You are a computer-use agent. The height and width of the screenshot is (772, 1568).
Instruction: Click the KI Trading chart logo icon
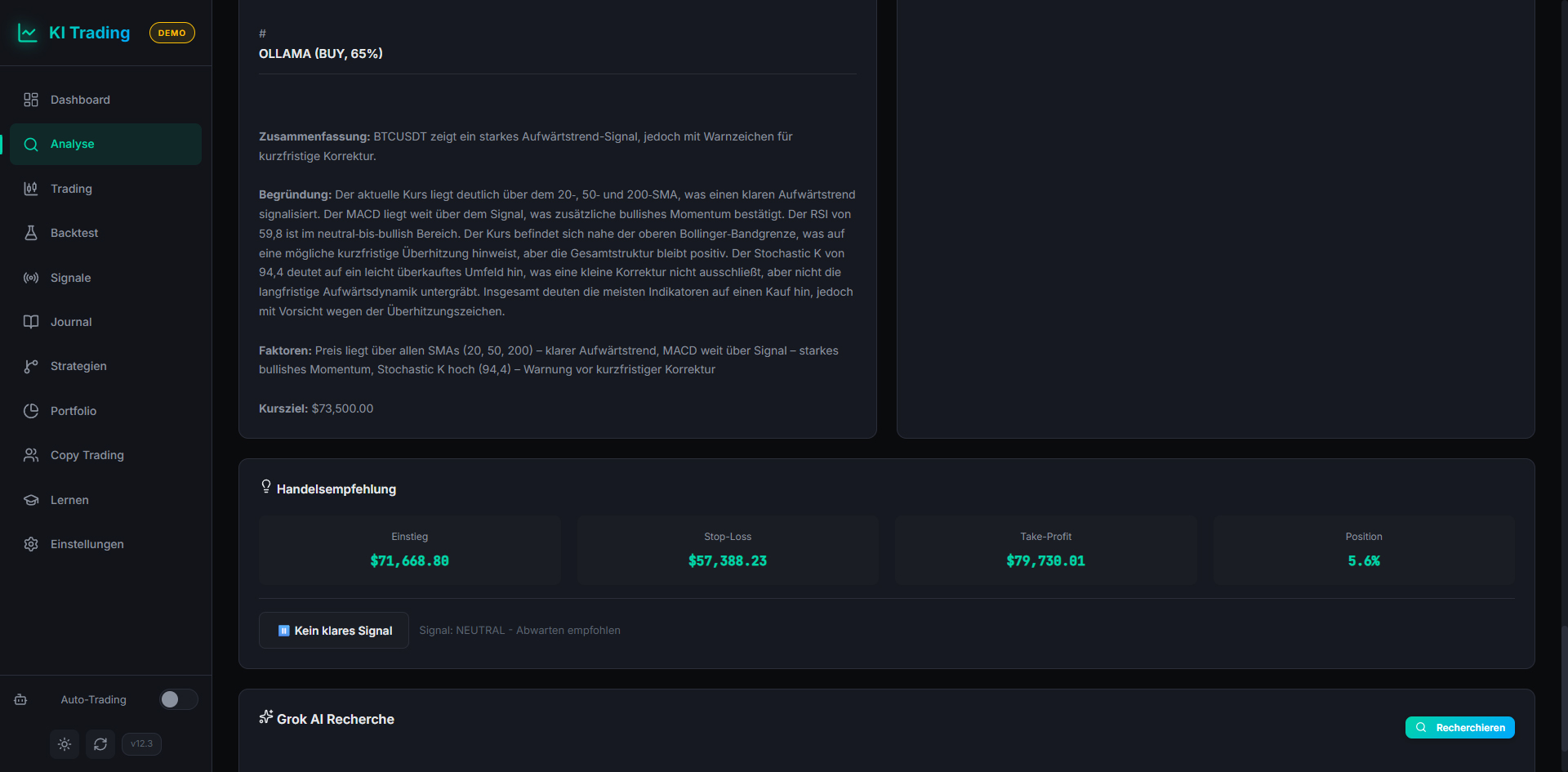(28, 33)
